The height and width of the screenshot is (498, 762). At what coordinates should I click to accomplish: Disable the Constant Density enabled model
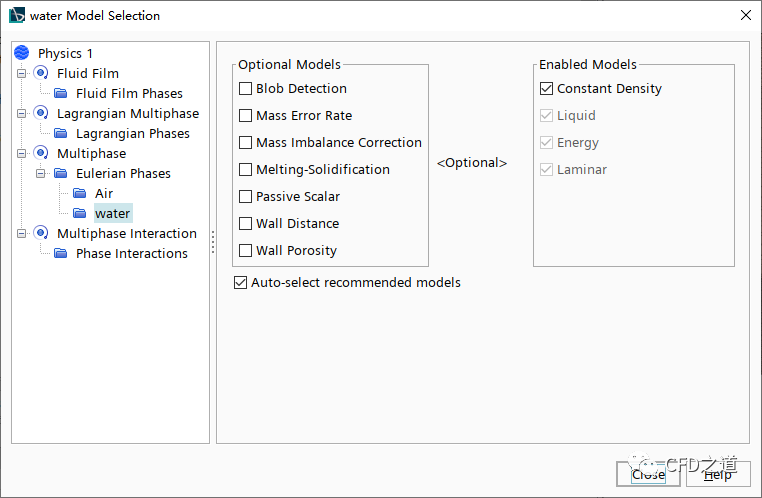(x=547, y=89)
